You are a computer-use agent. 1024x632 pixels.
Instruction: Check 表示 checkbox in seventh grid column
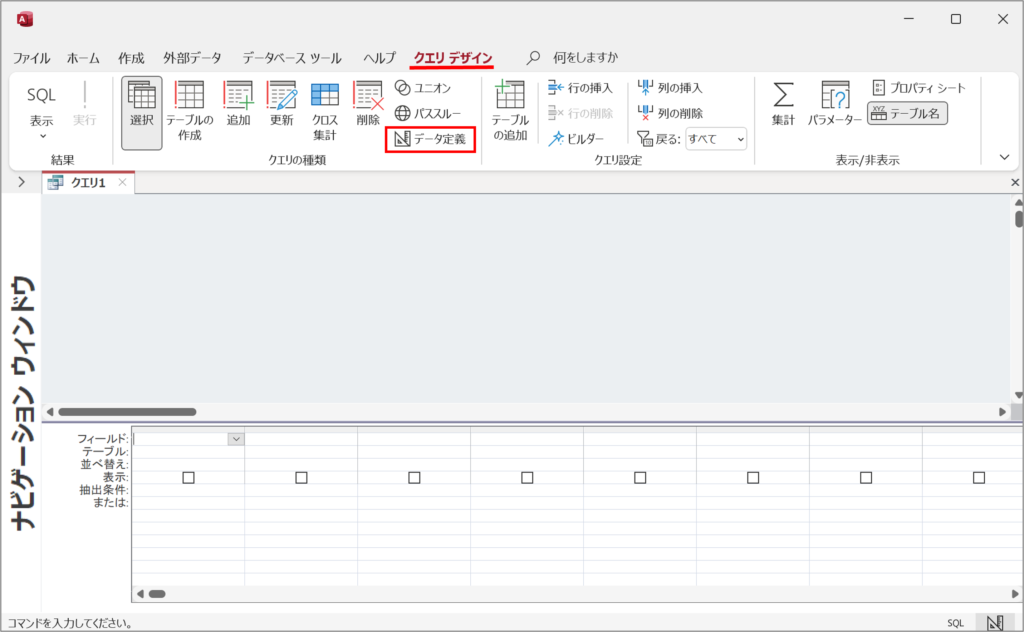click(x=866, y=478)
